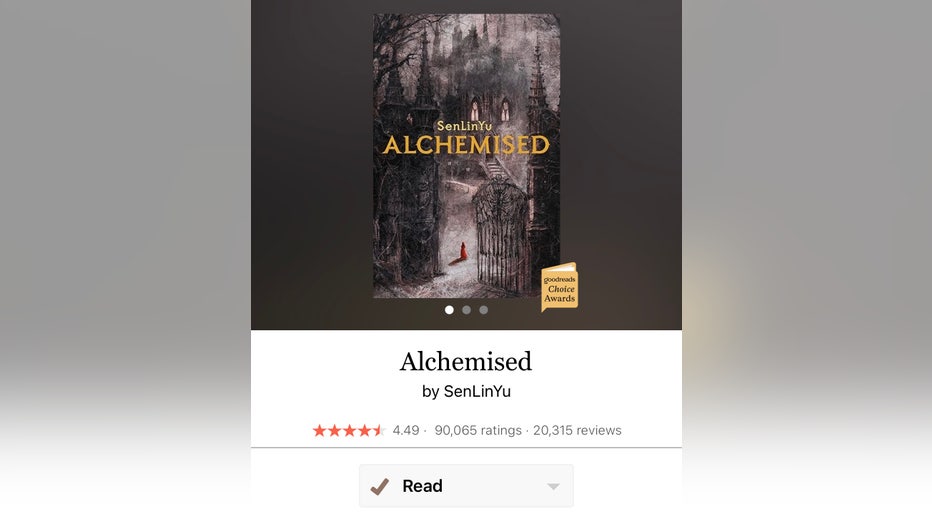Click the half-filled fifth rating star
This screenshot has height=524, width=932.
pyautogui.click(x=379, y=430)
